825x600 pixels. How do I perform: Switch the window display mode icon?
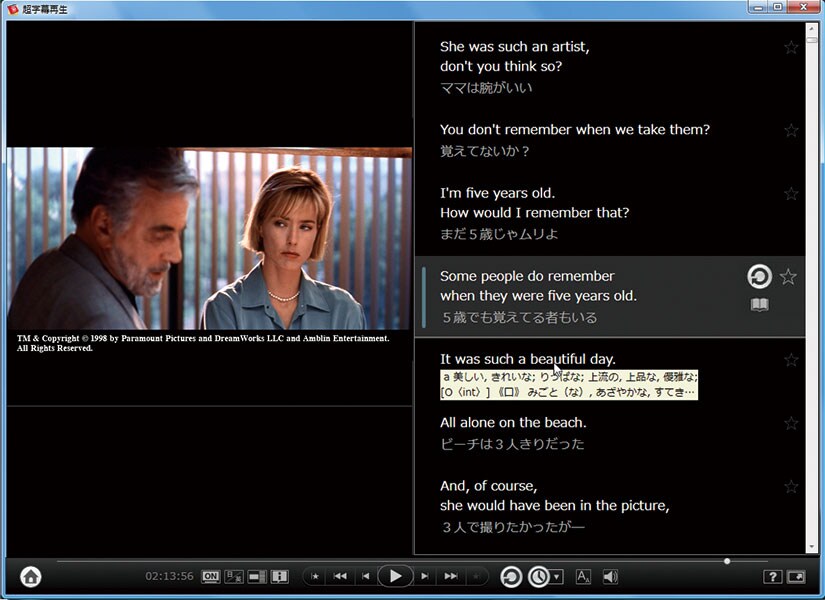pyautogui.click(x=796, y=577)
